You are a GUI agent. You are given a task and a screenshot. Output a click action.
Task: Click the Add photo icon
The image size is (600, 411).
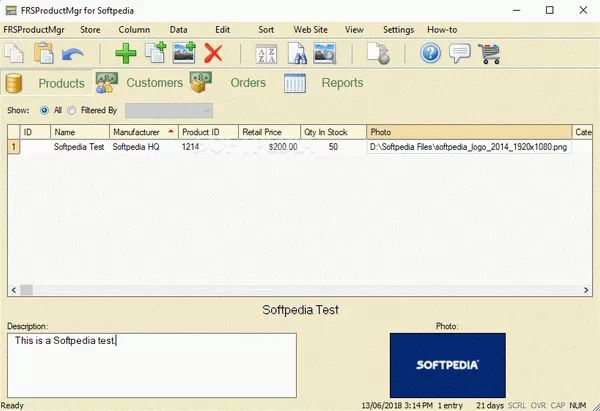point(184,53)
